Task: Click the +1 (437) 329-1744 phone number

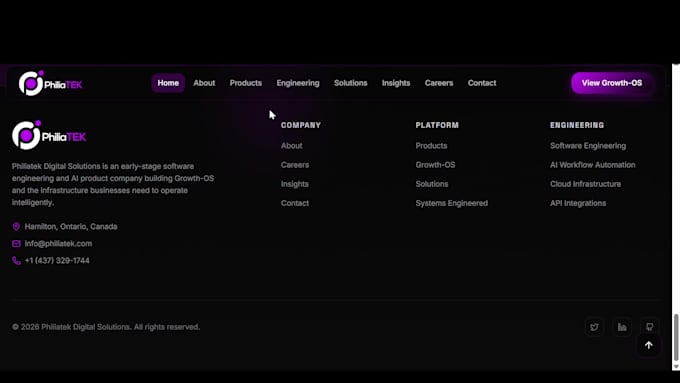Action: pyautogui.click(x=57, y=261)
